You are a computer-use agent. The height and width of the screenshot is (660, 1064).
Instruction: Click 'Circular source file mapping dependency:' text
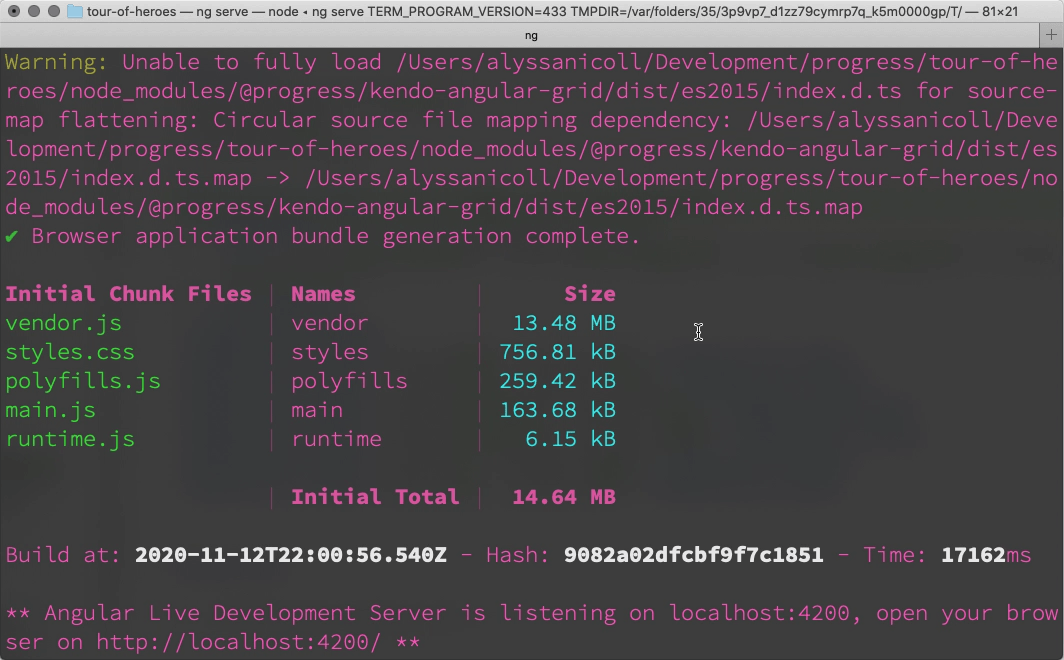[472, 120]
